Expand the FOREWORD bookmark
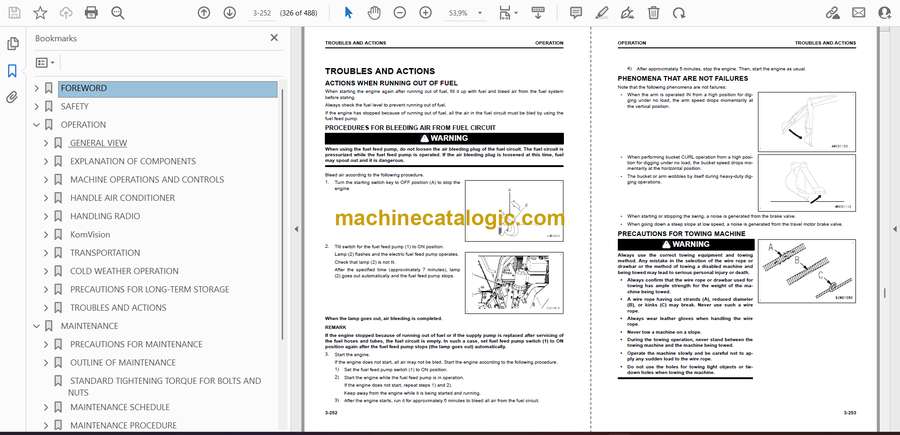The height and width of the screenshot is (435, 900). click(37, 88)
